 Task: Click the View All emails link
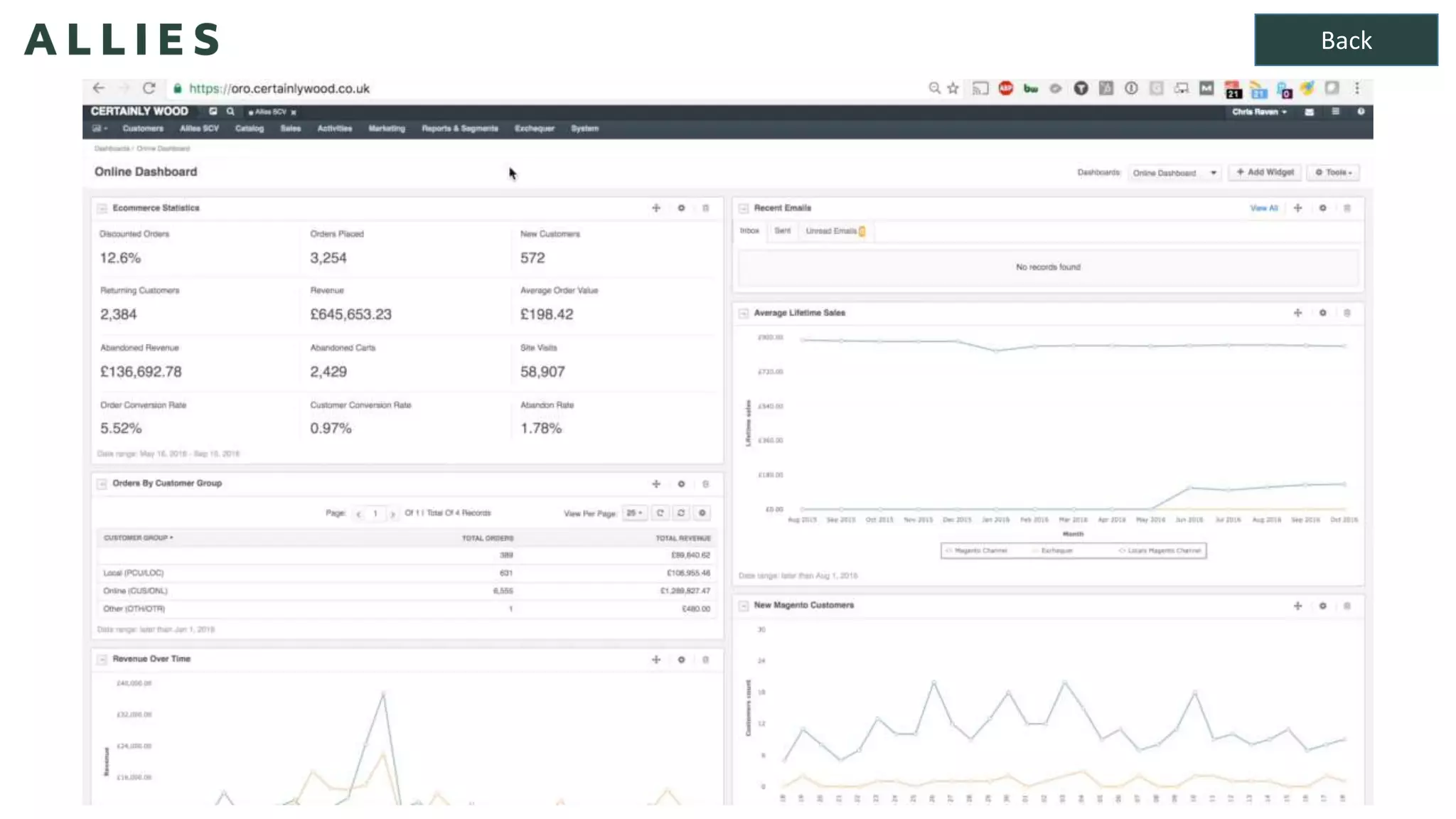coord(1263,208)
